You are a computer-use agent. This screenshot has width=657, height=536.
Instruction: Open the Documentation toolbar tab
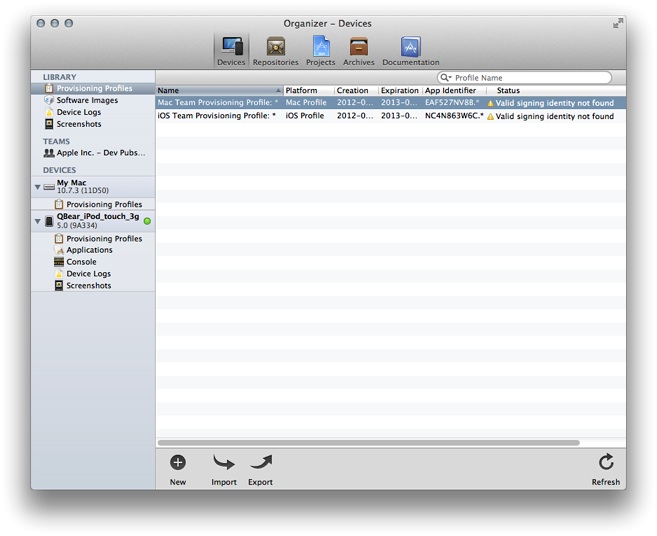[411, 51]
